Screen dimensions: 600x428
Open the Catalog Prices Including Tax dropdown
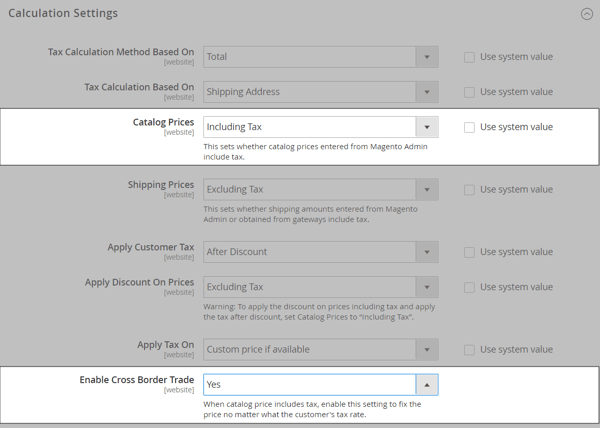click(x=321, y=127)
